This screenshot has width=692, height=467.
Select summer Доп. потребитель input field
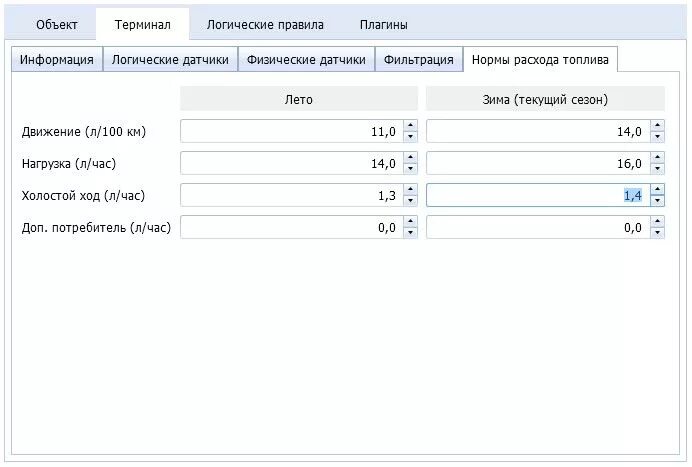click(x=291, y=227)
